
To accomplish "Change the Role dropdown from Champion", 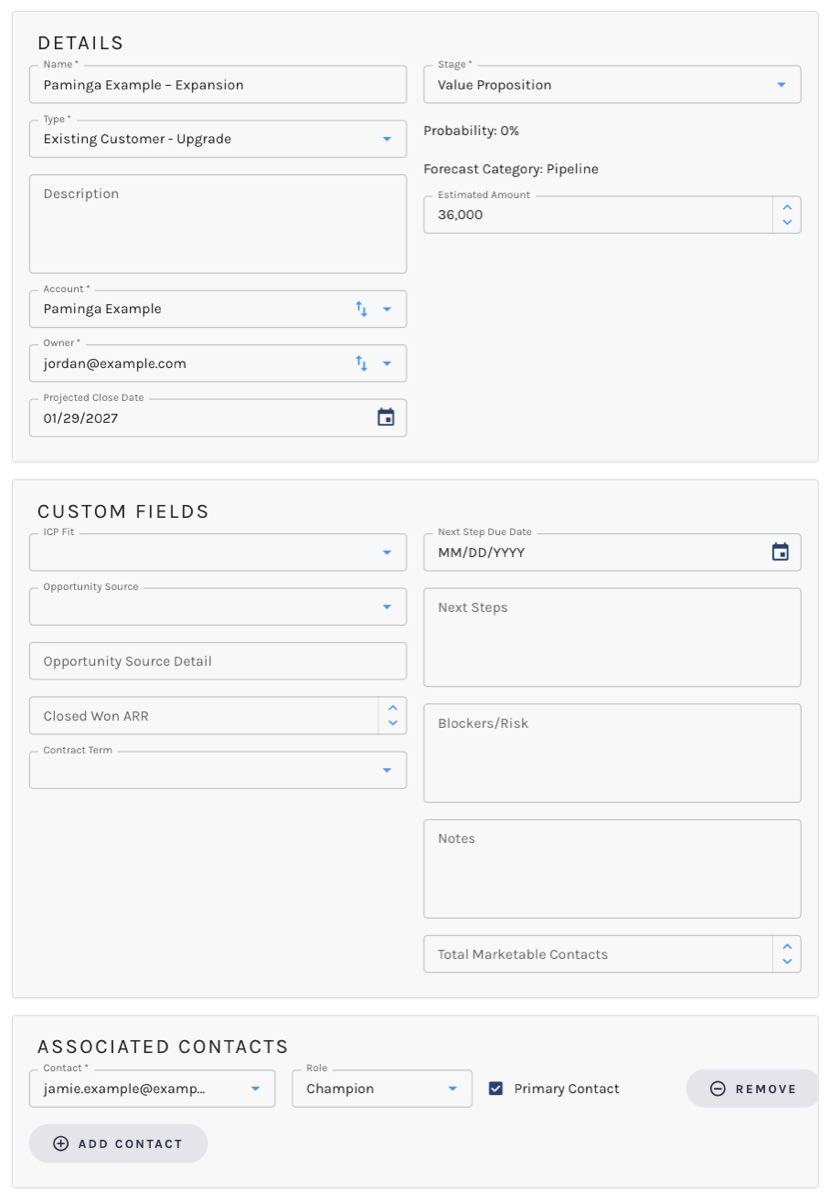I will [382, 1088].
